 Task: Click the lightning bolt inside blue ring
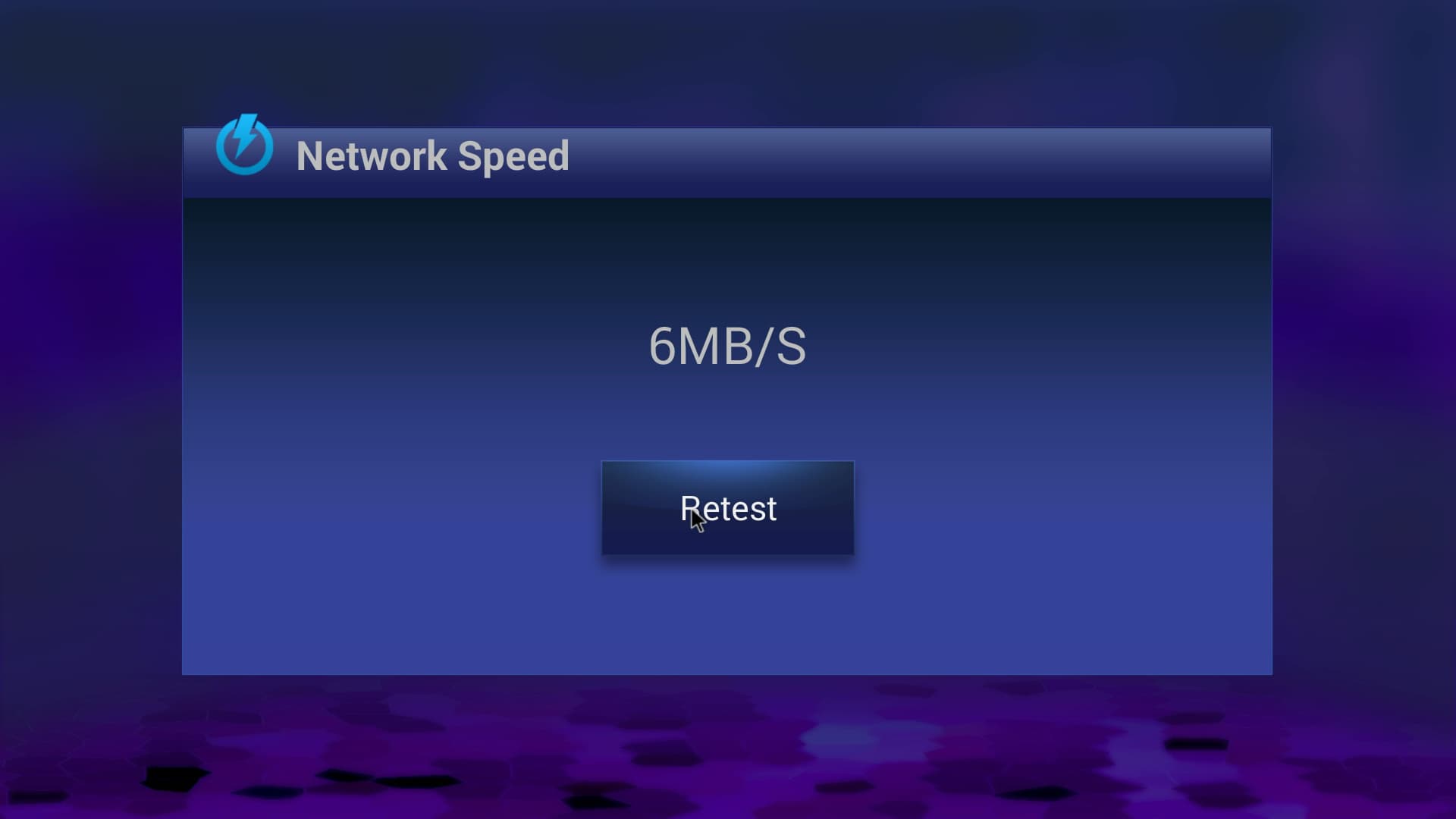point(245,135)
